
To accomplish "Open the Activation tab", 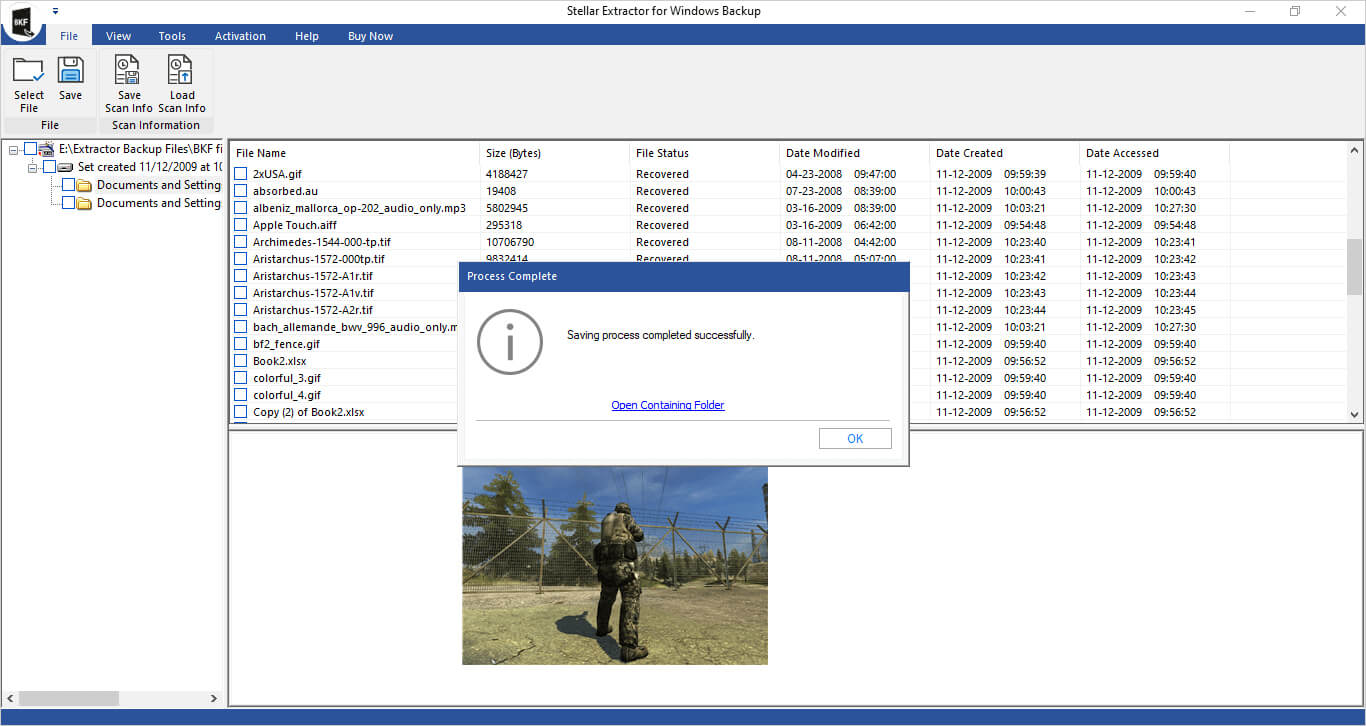I will pos(240,36).
